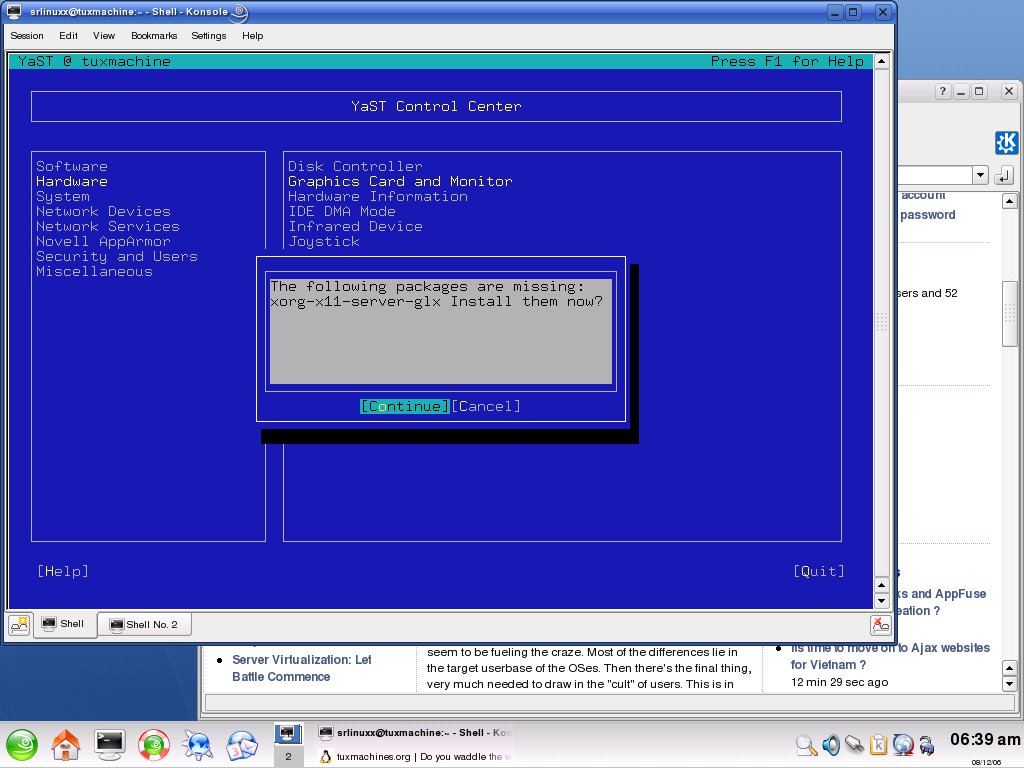This screenshot has width=1024, height=768.
Task: Click the [Quit] button in YaST
Action: [819, 571]
